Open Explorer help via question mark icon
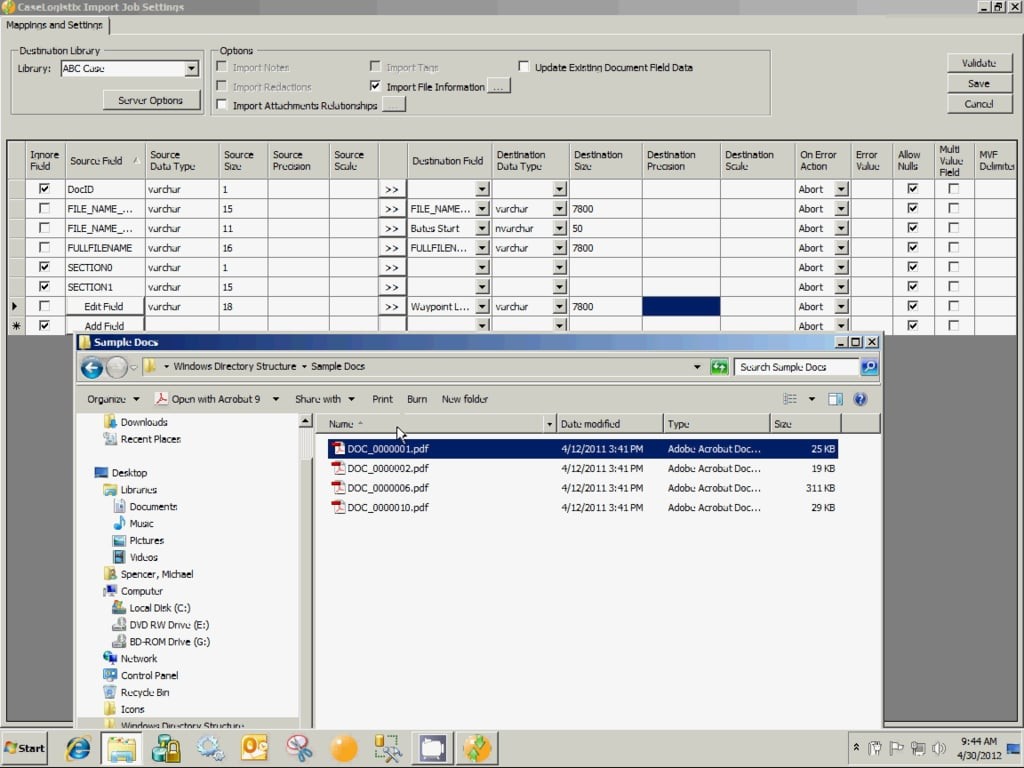 [860, 399]
